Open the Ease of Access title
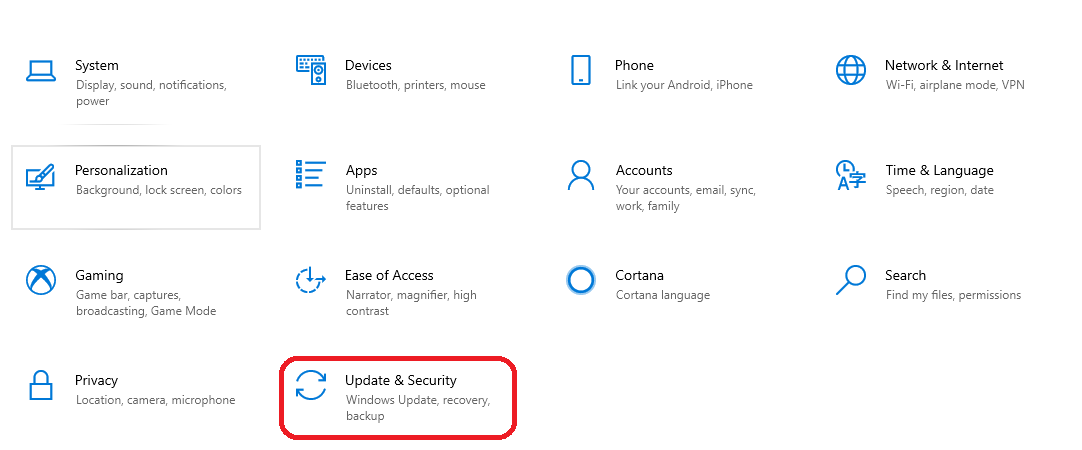This screenshot has height=450, width=1082. coord(389,275)
